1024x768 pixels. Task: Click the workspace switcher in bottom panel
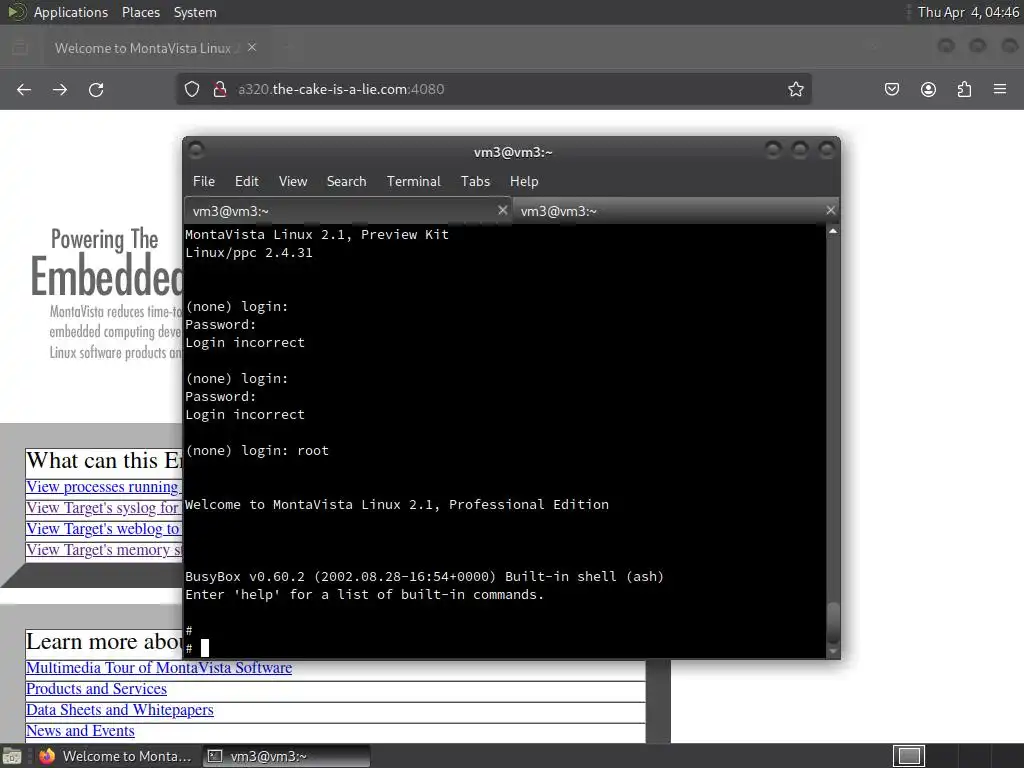(908, 756)
